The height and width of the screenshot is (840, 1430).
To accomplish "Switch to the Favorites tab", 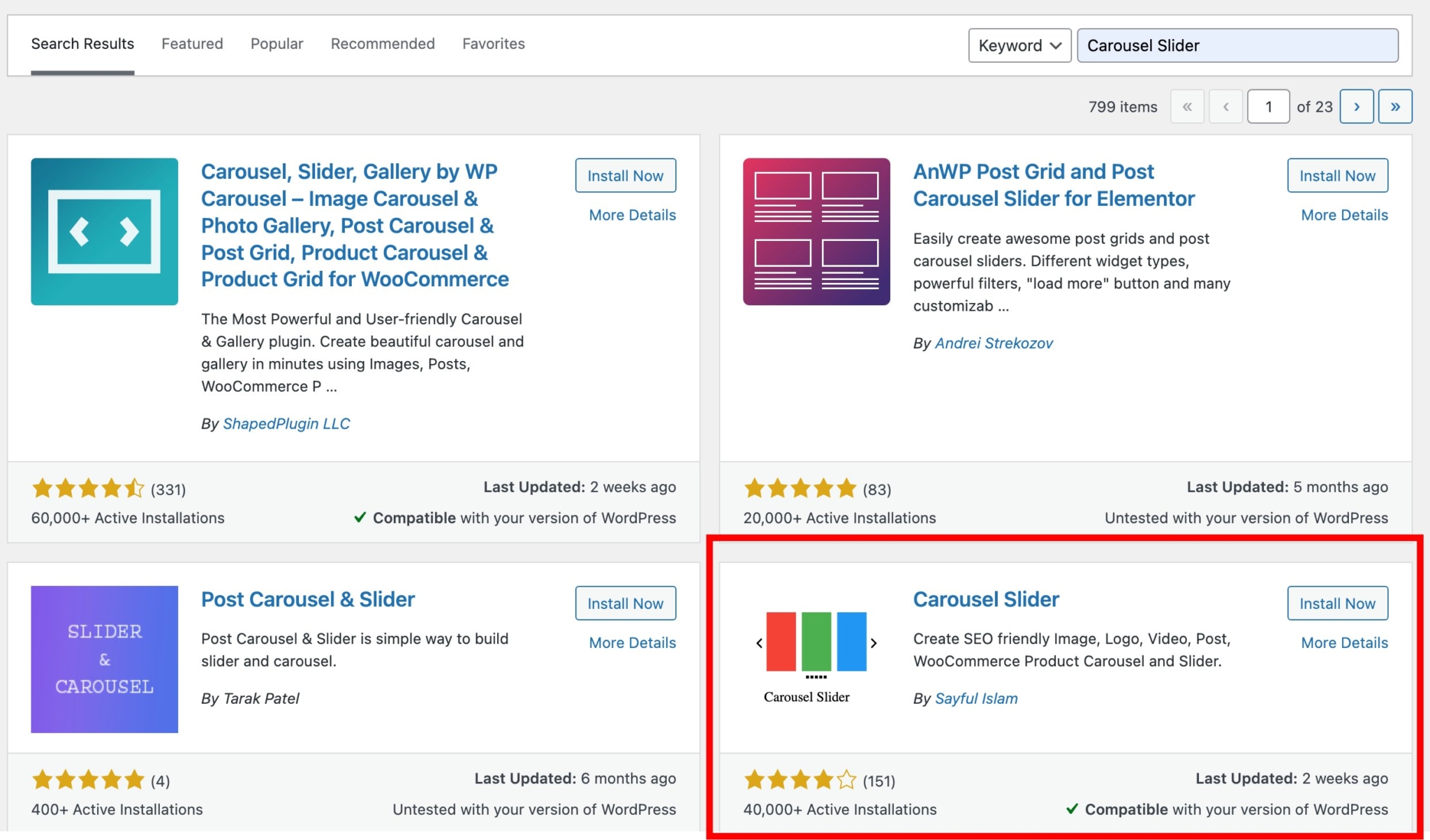I will [x=494, y=44].
